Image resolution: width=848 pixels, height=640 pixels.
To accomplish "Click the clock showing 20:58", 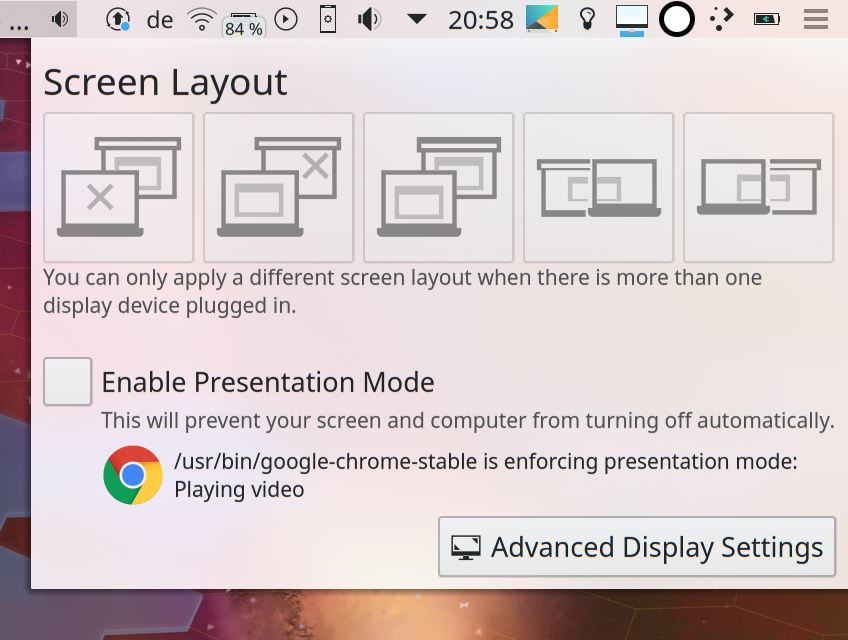I will point(481,19).
